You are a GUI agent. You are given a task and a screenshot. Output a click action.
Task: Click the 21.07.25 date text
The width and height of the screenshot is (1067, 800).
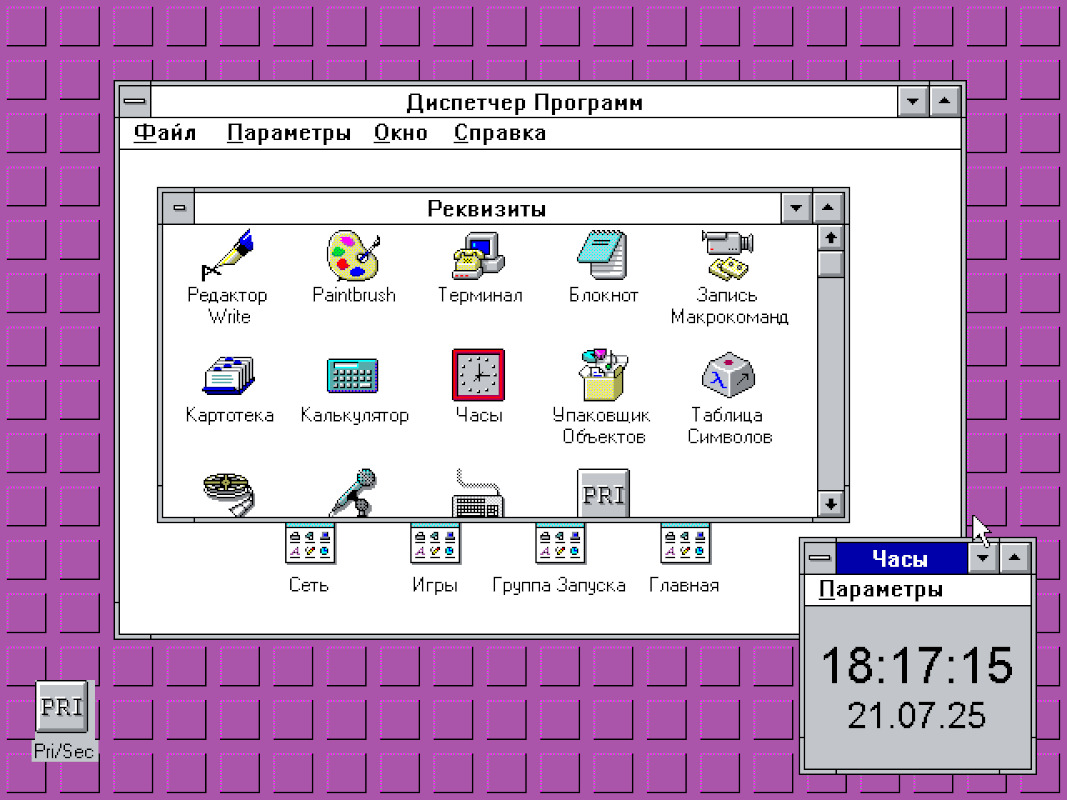[917, 716]
